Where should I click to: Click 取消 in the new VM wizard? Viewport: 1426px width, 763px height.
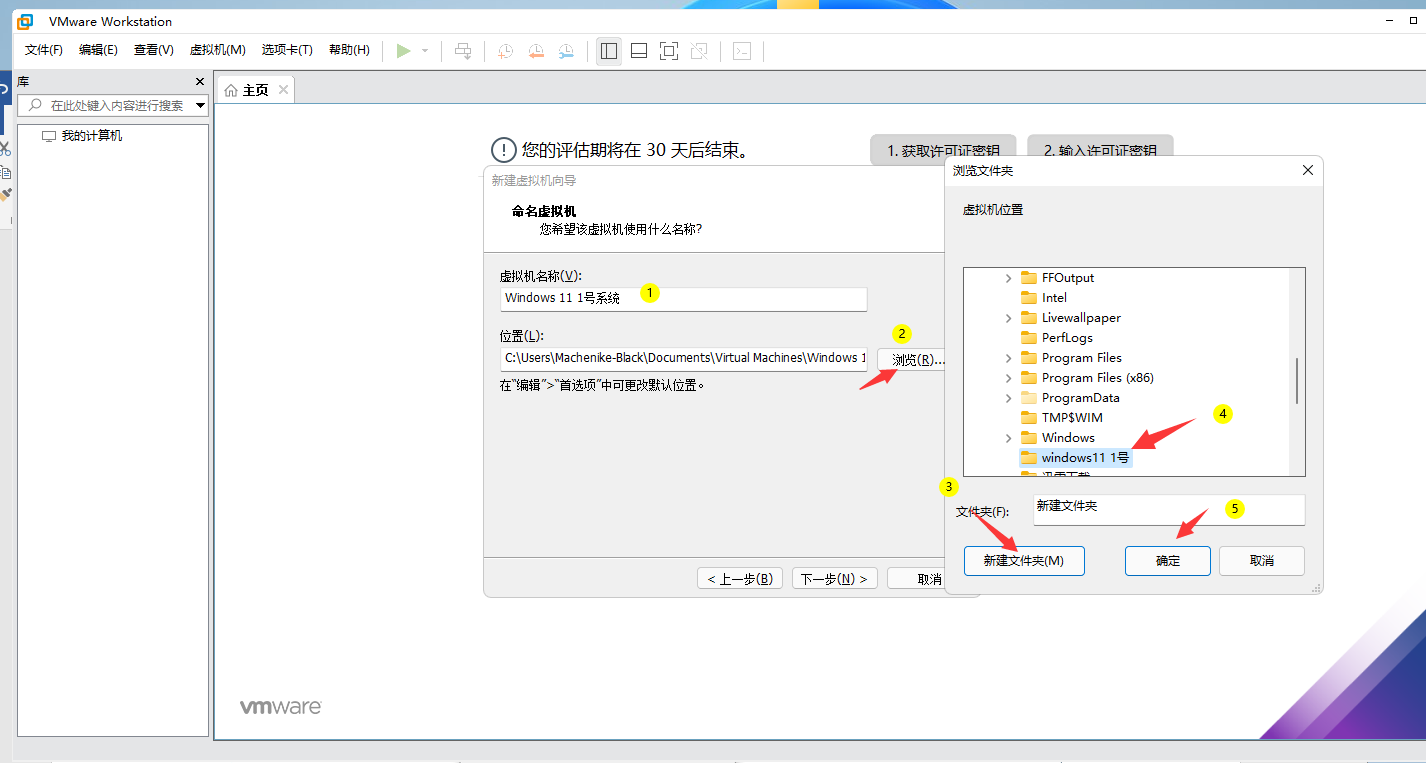(x=917, y=579)
